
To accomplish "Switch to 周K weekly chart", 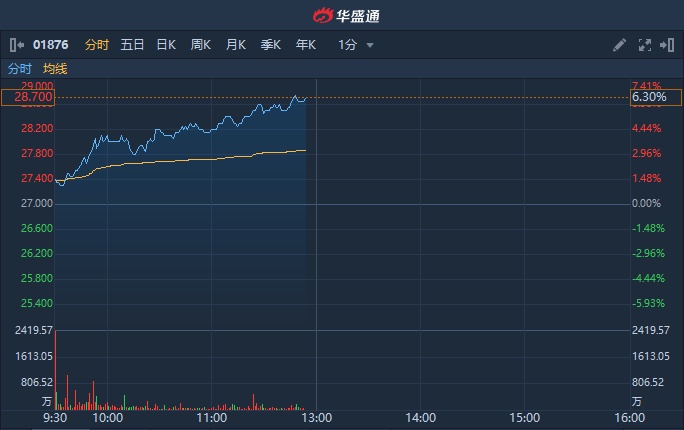I will [x=201, y=45].
